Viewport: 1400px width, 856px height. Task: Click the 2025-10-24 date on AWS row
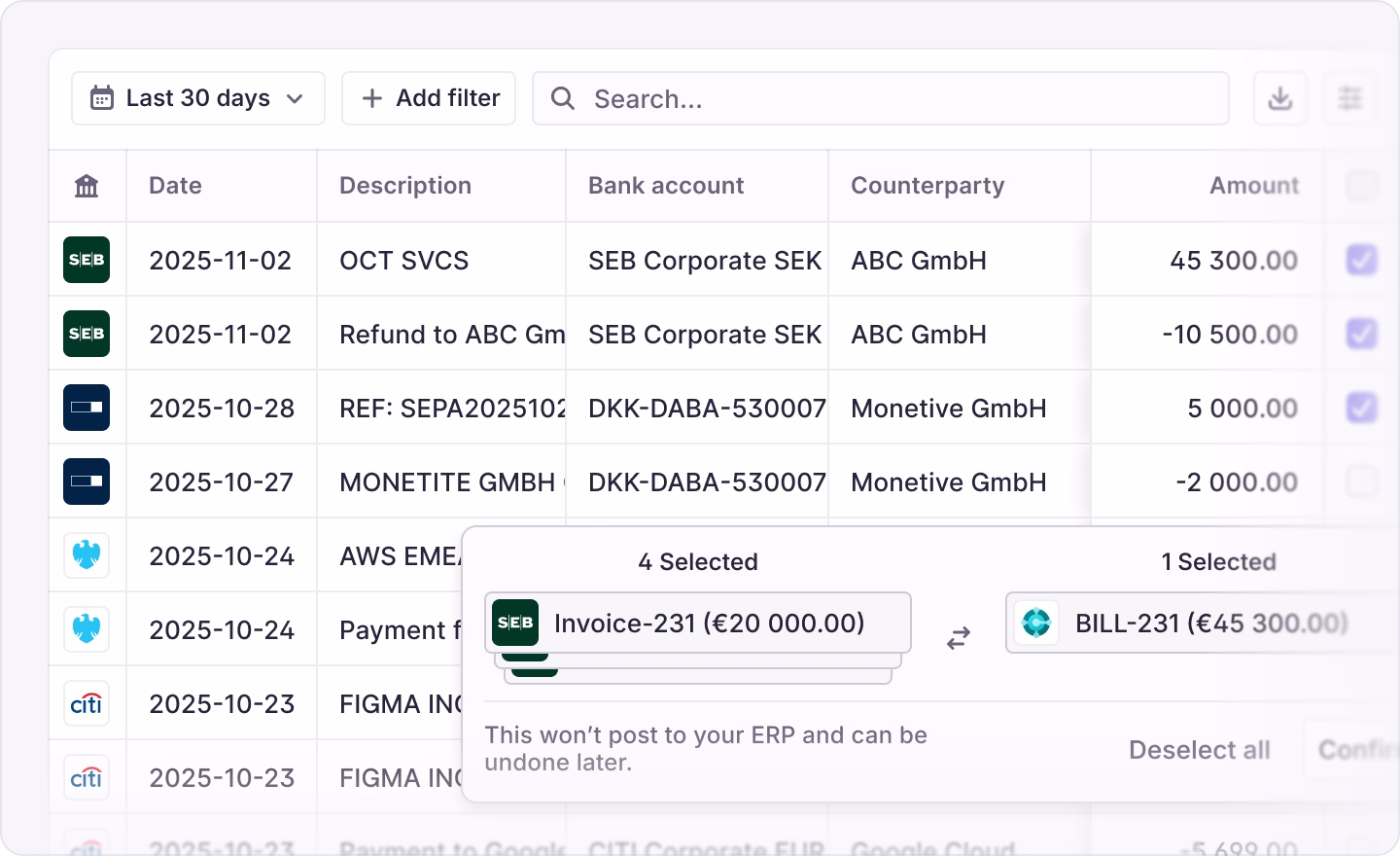[x=222, y=556]
